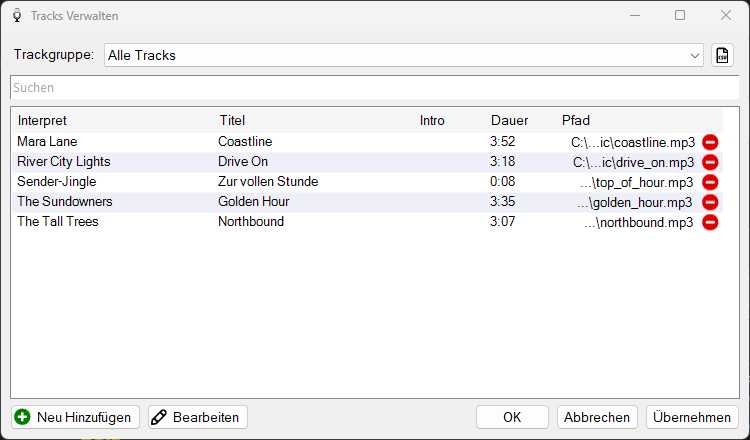Click the Drive On title cell
The height and width of the screenshot is (440, 750).
243,162
